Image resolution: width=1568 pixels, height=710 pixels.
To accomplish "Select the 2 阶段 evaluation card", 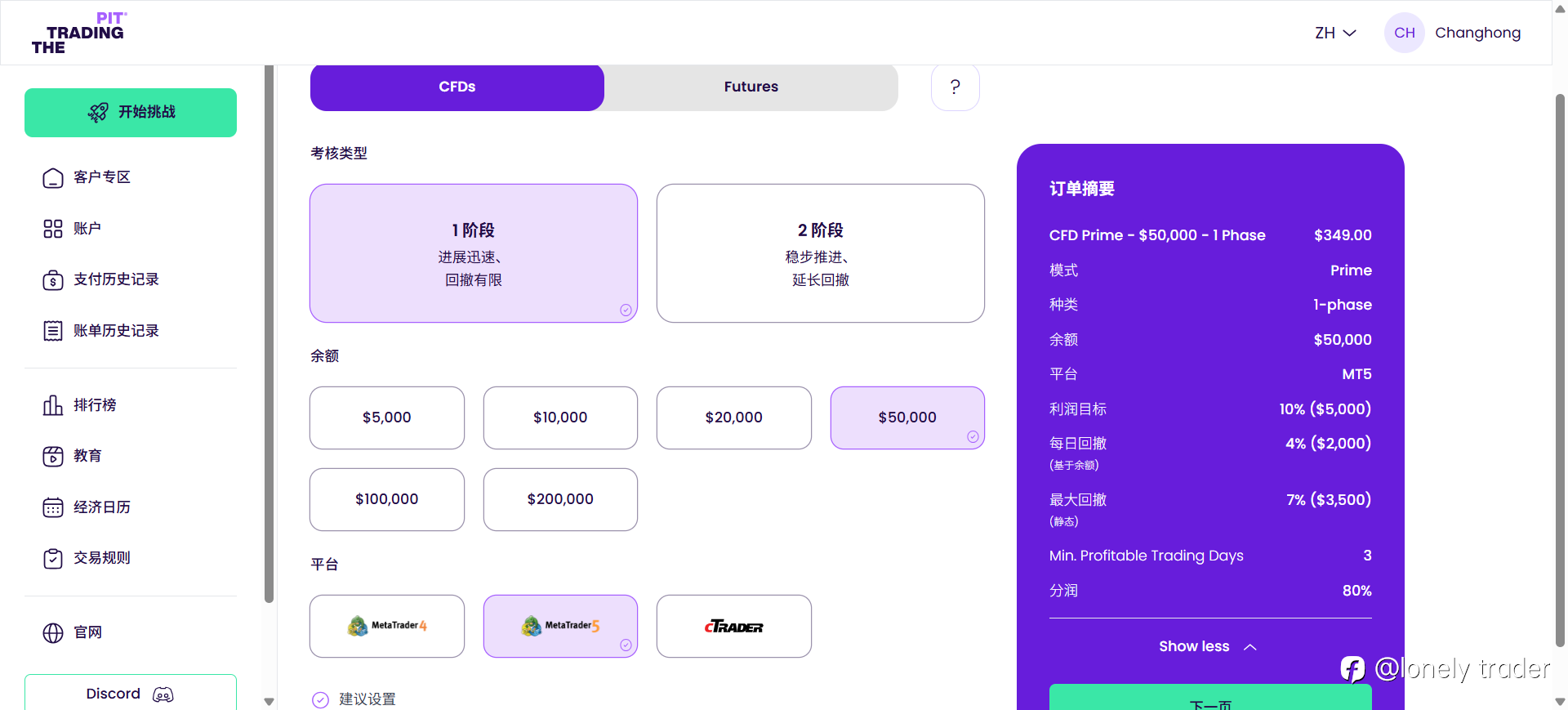I will click(821, 253).
